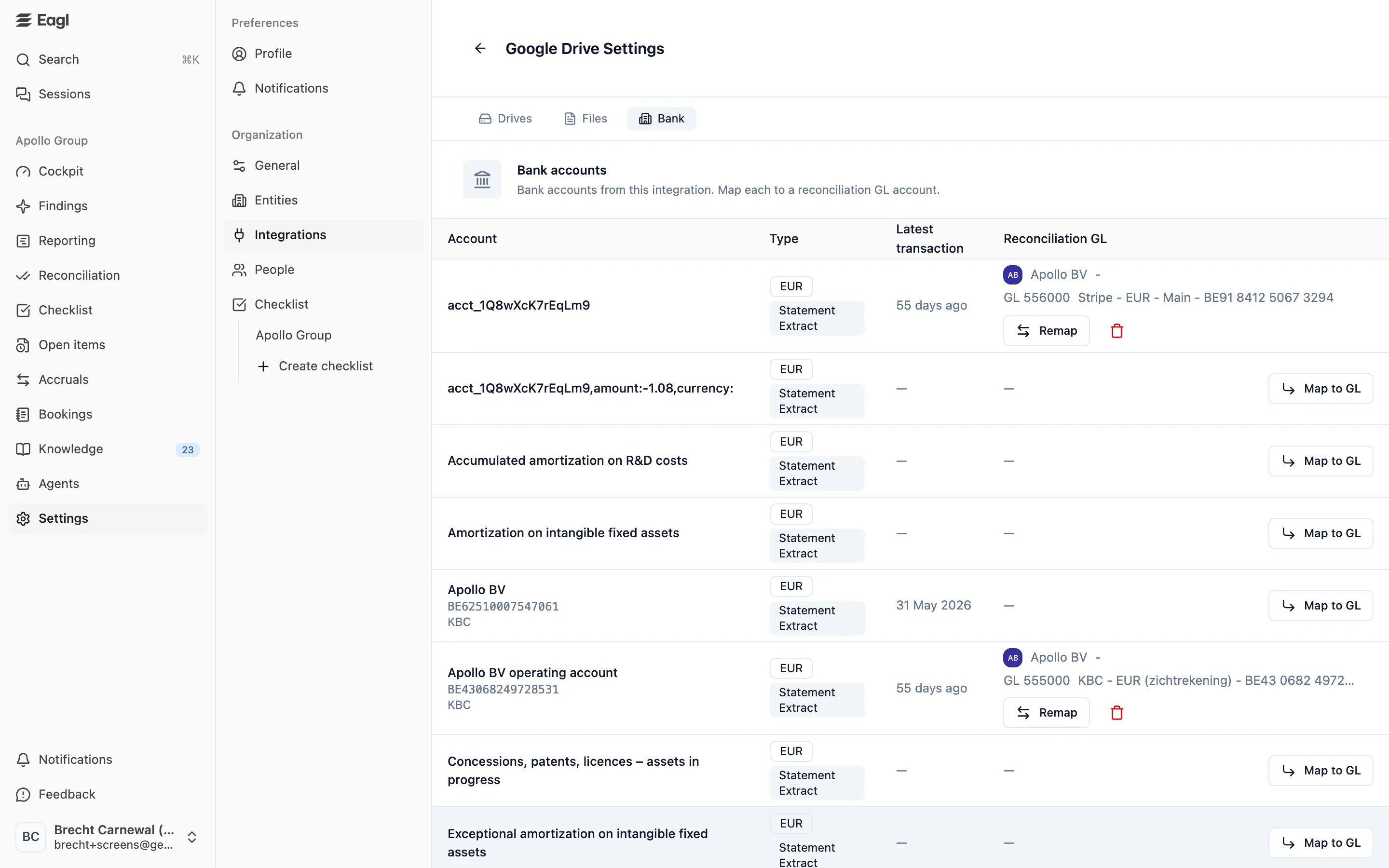Select the Bank tab
The width and height of the screenshot is (1389, 868).
[661, 119]
